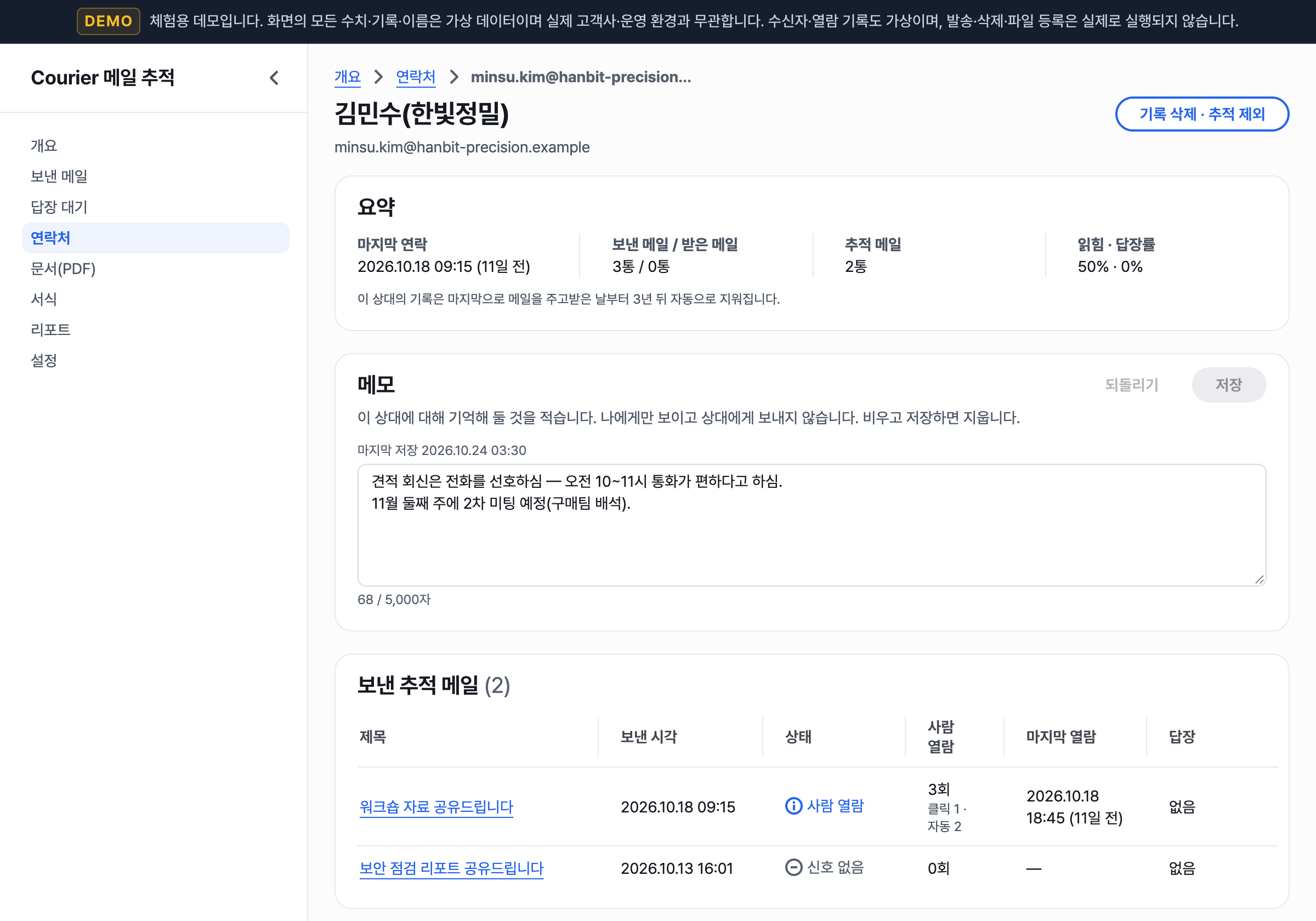This screenshot has height=921, width=1316.
Task: Click the 되돌리기 button in 메모
Action: 1131,384
